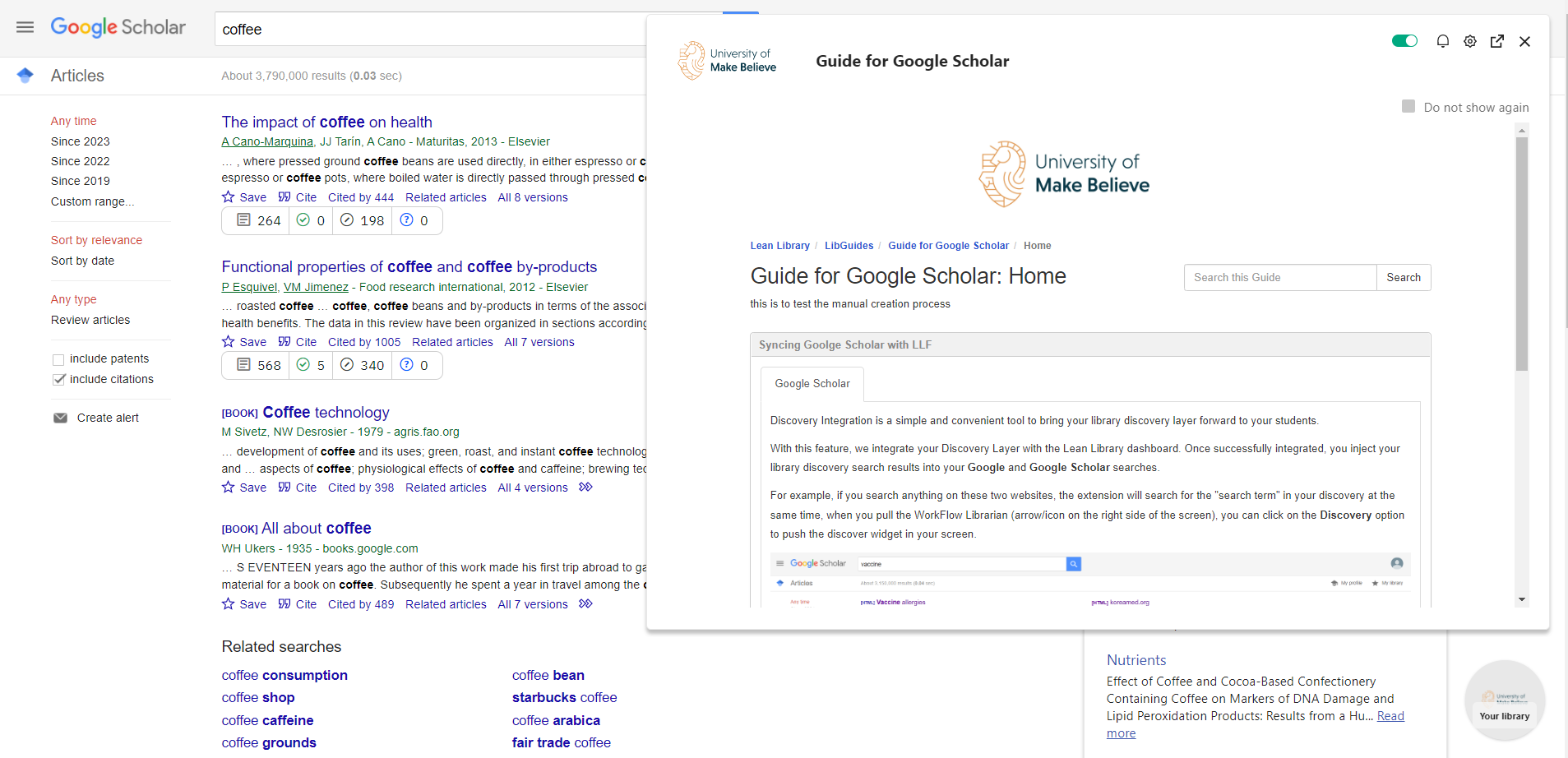Open settings gear in guide panel
Screen dimensions: 1568x758
(1470, 41)
